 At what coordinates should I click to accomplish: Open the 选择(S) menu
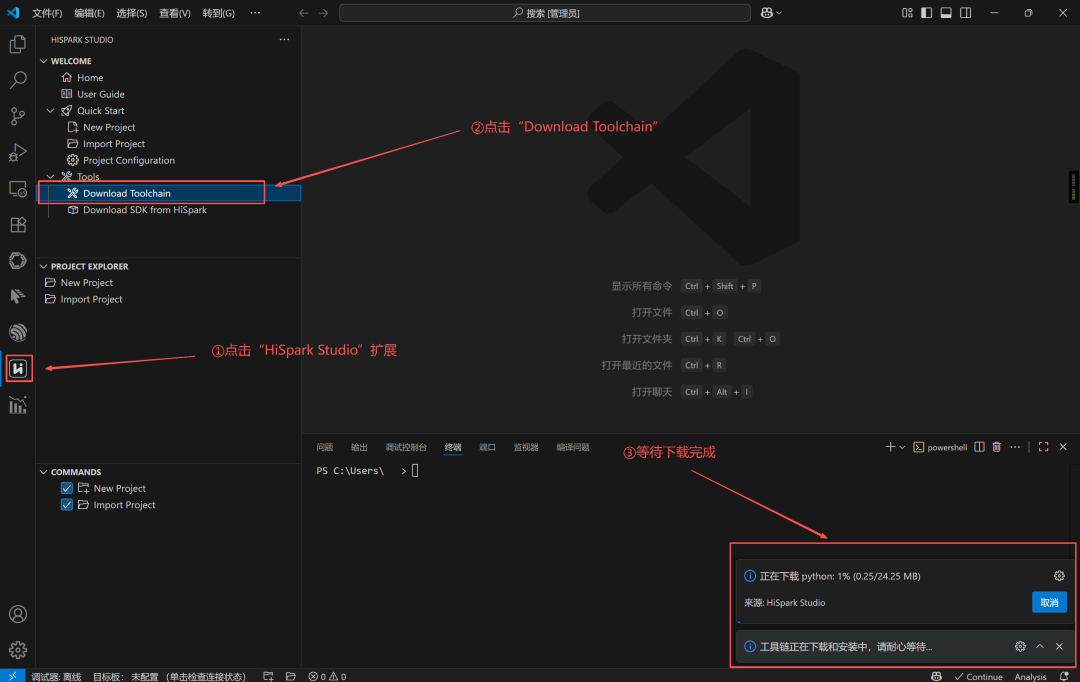click(132, 13)
